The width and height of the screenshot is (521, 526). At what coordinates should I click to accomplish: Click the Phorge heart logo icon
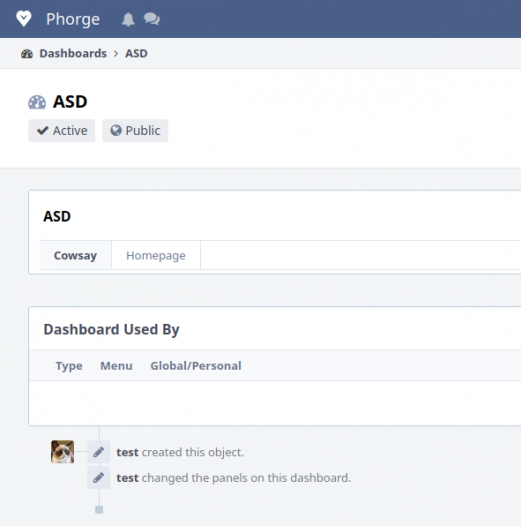pos(24,19)
